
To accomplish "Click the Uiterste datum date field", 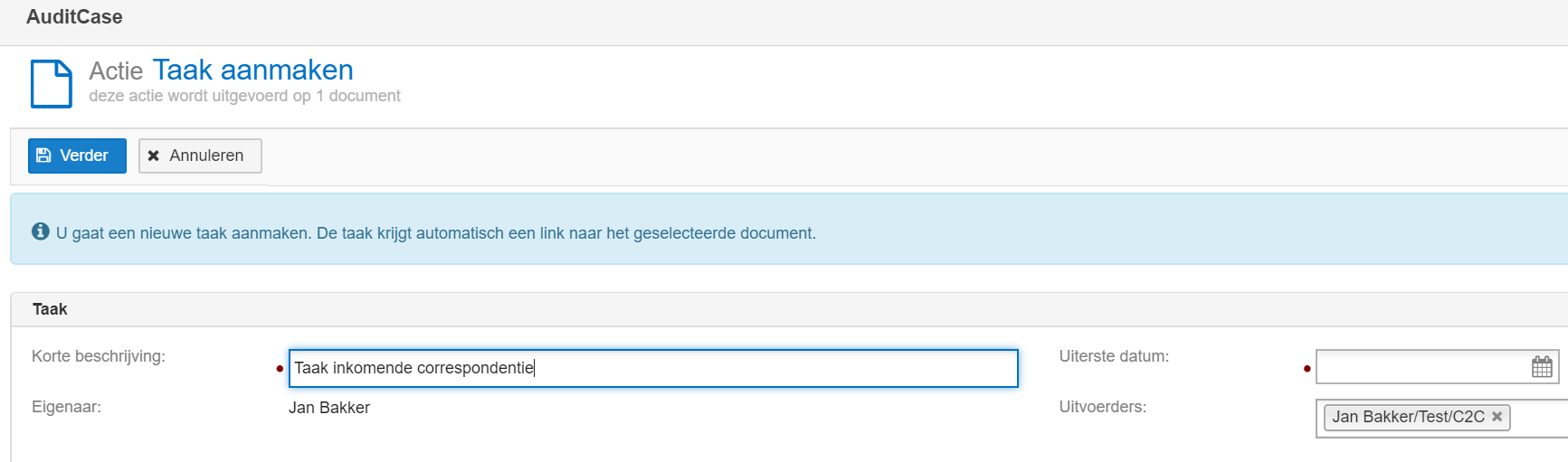I will click(x=1437, y=367).
